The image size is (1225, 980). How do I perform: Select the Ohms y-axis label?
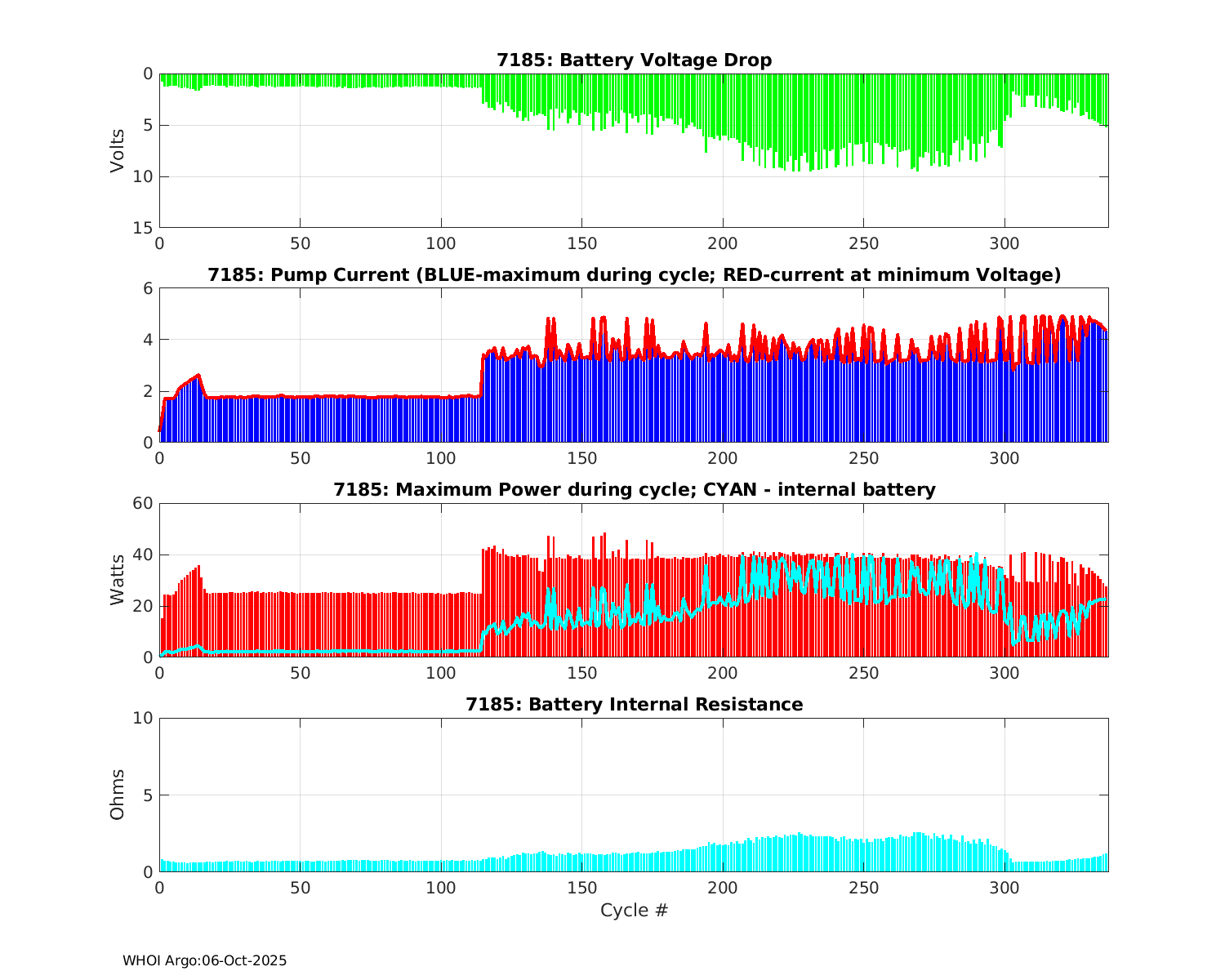pyautogui.click(x=118, y=795)
